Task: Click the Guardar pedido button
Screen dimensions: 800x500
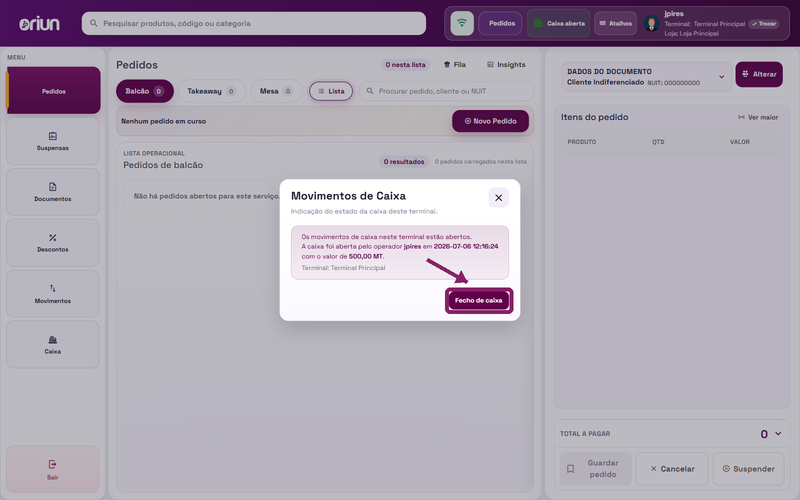Action: pos(595,468)
